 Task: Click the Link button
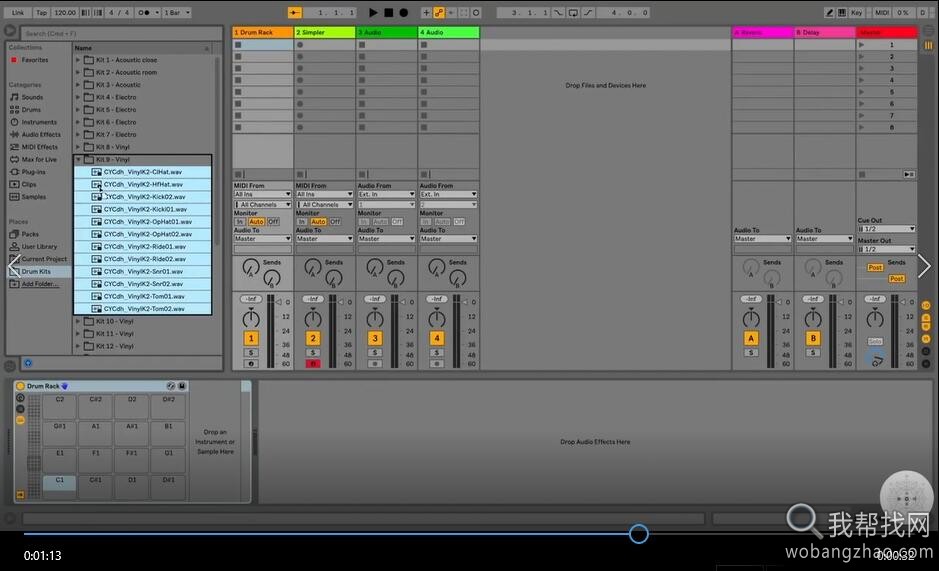(18, 12)
